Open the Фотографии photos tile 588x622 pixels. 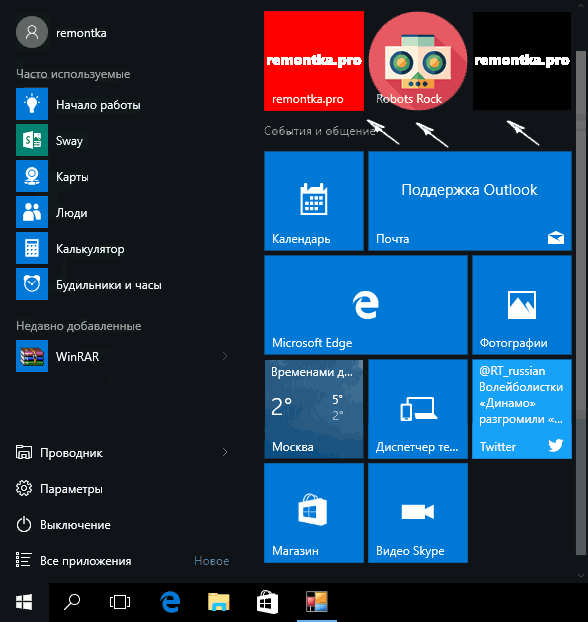(522, 305)
